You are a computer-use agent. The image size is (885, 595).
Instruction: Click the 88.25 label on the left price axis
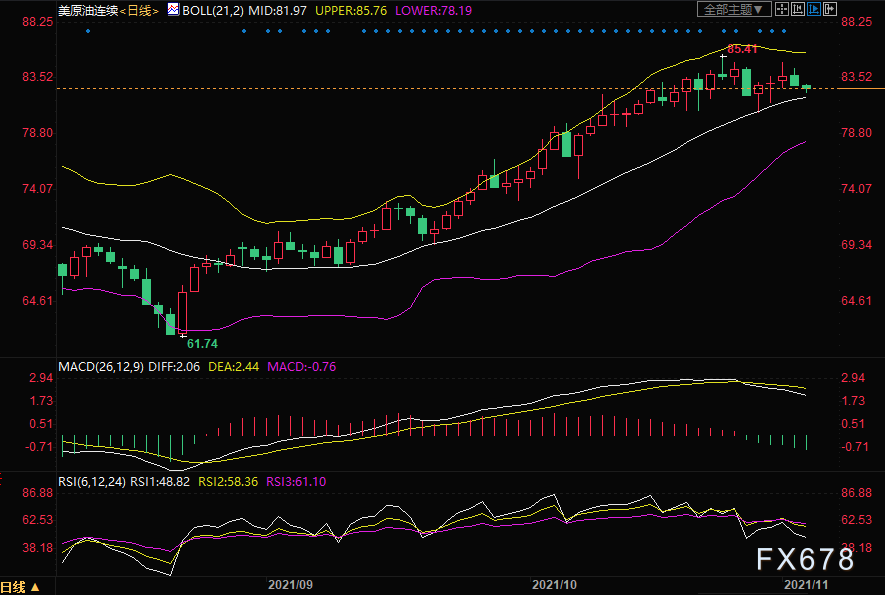tap(38, 21)
